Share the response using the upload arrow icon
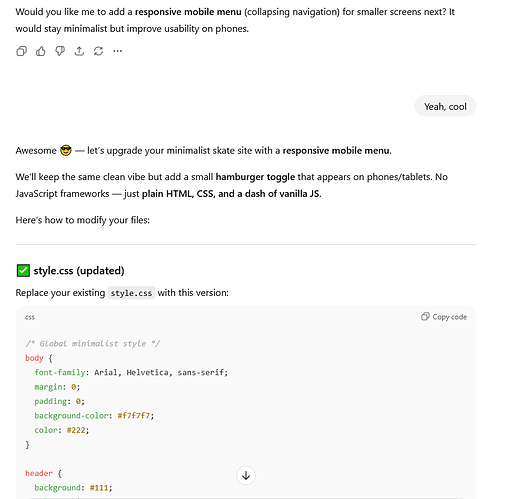Image resolution: width=519 pixels, height=499 pixels. coord(79,51)
